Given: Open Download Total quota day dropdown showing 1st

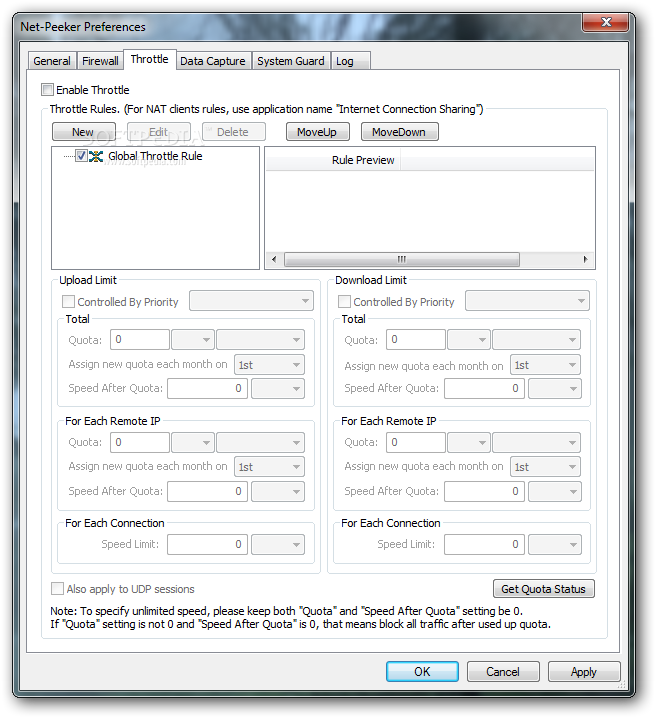Looking at the screenshot, I should pyautogui.click(x=546, y=365).
